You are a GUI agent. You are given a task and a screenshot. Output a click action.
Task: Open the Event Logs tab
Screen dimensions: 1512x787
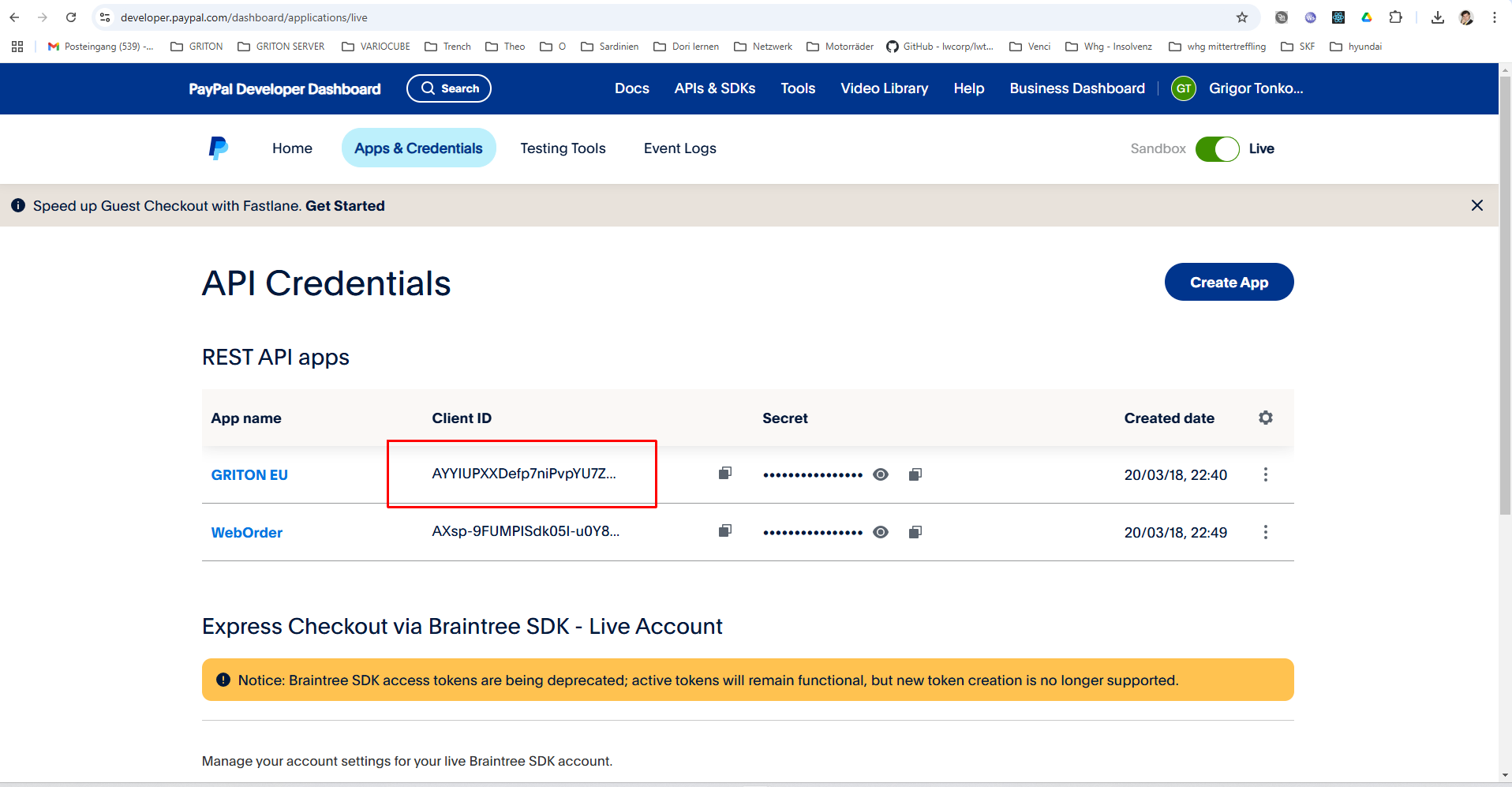[x=680, y=148]
